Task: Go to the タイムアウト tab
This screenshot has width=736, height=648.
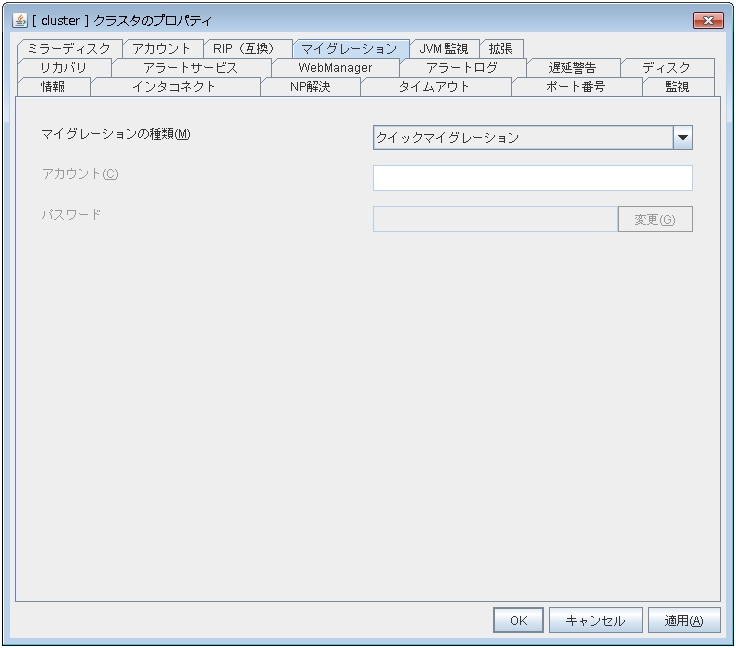Action: coord(434,87)
